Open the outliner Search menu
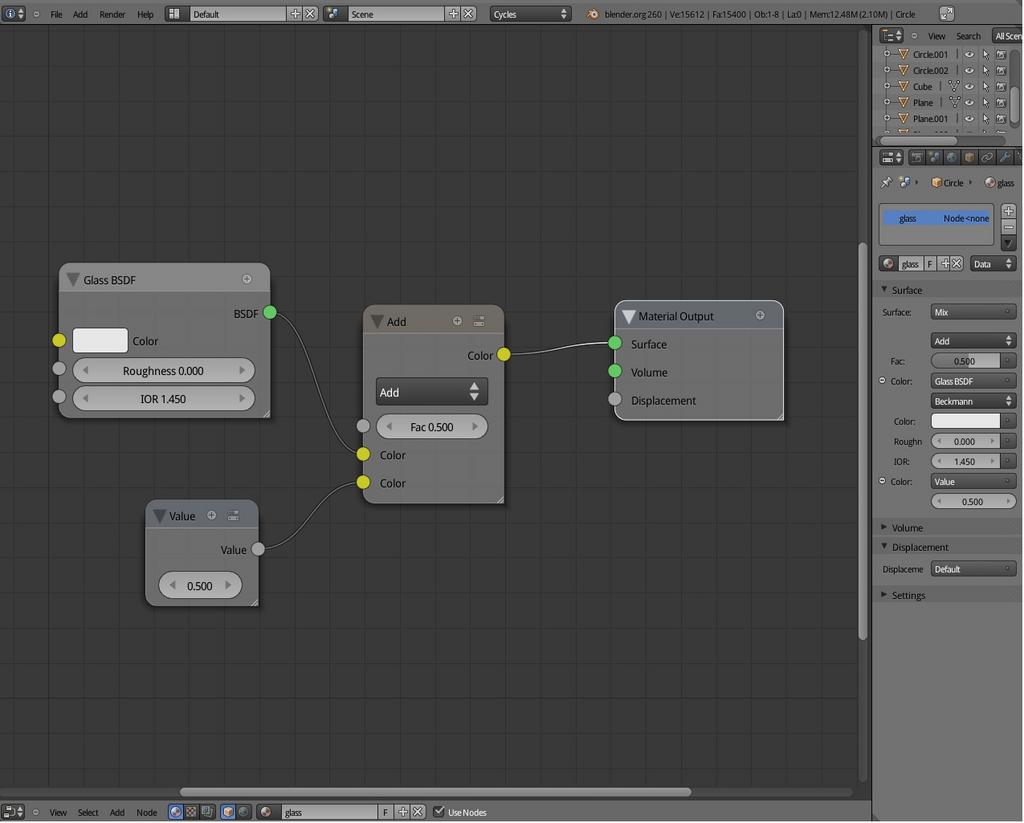The height and width of the screenshot is (823, 1024). click(968, 36)
